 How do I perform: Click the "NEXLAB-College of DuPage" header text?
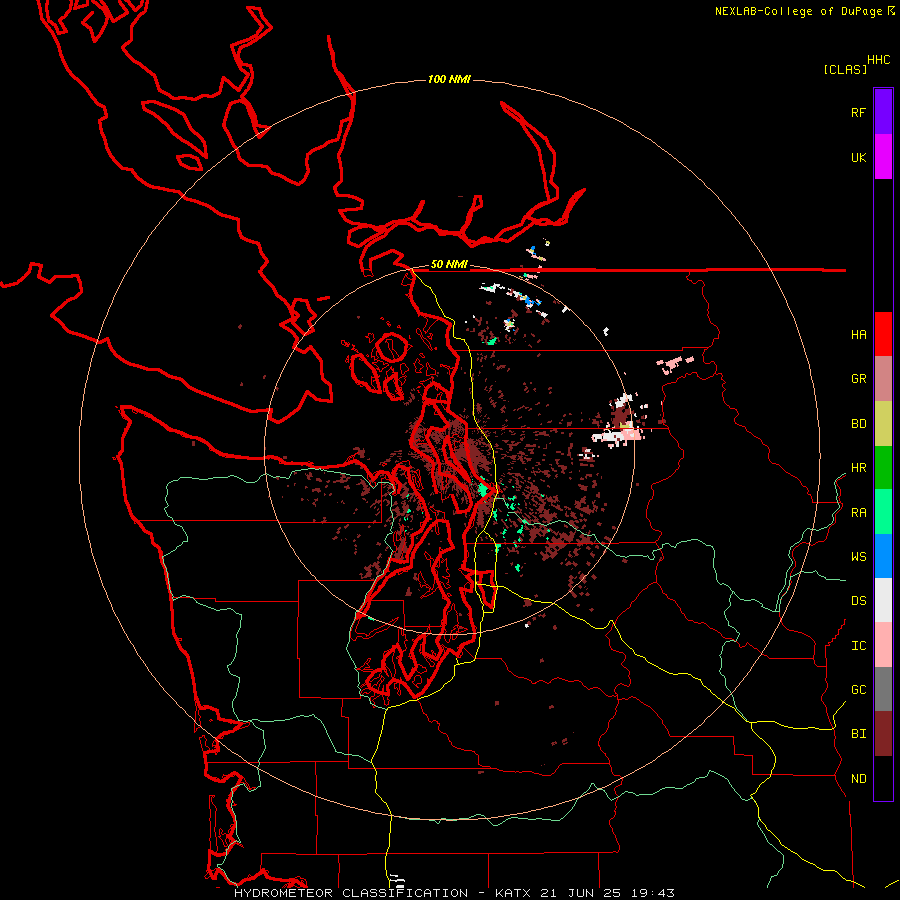pos(798,11)
